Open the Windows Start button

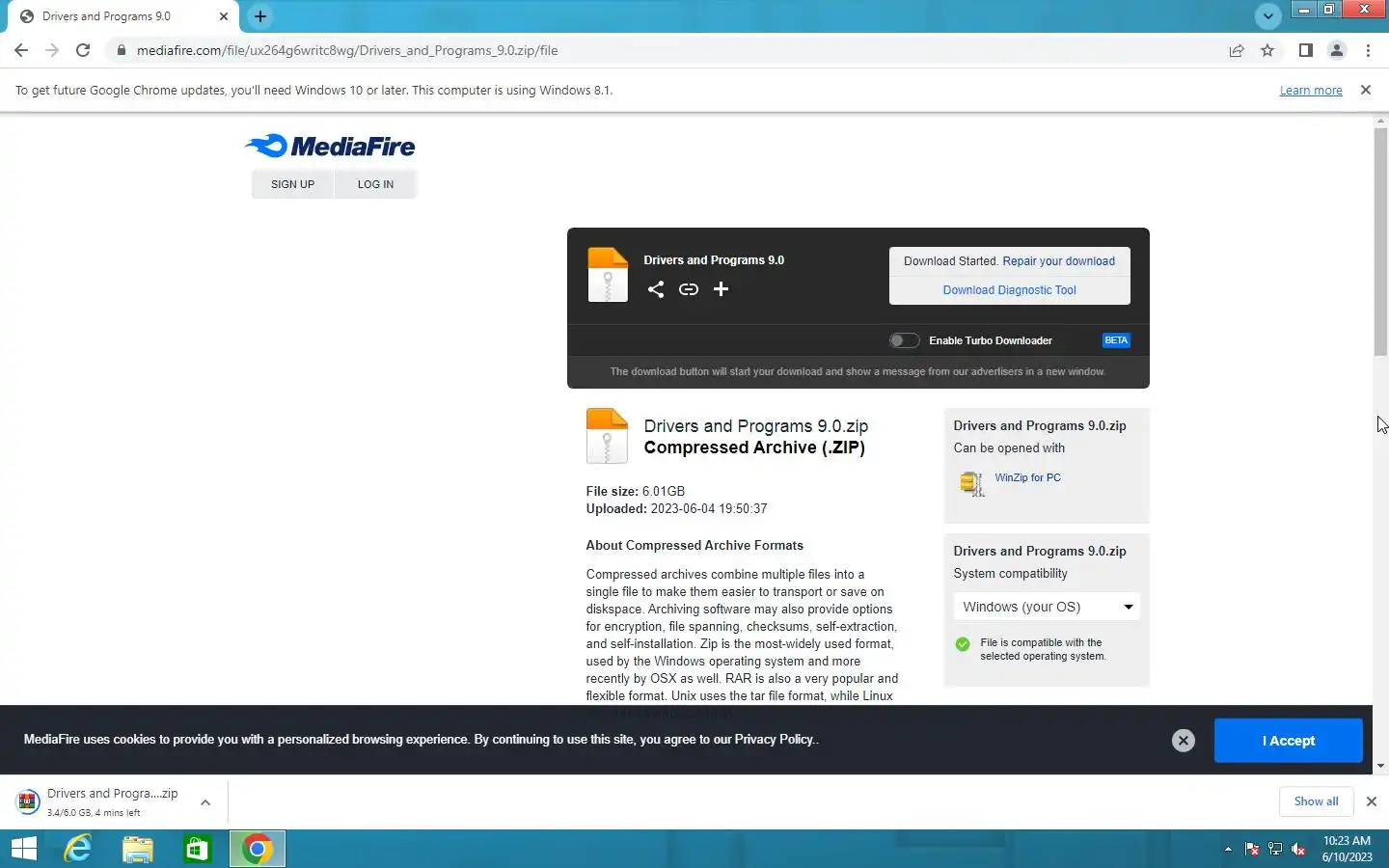[24, 849]
